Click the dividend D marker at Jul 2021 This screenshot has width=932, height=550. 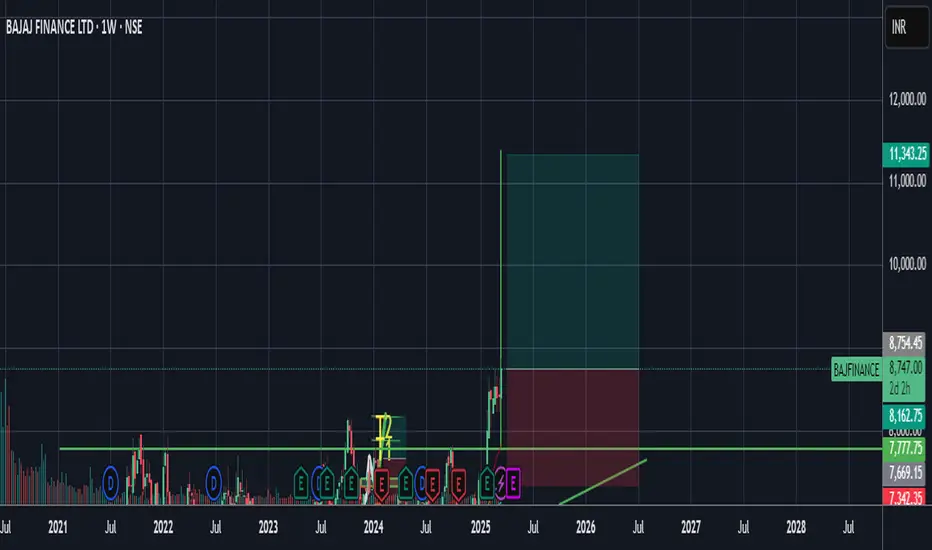point(111,483)
